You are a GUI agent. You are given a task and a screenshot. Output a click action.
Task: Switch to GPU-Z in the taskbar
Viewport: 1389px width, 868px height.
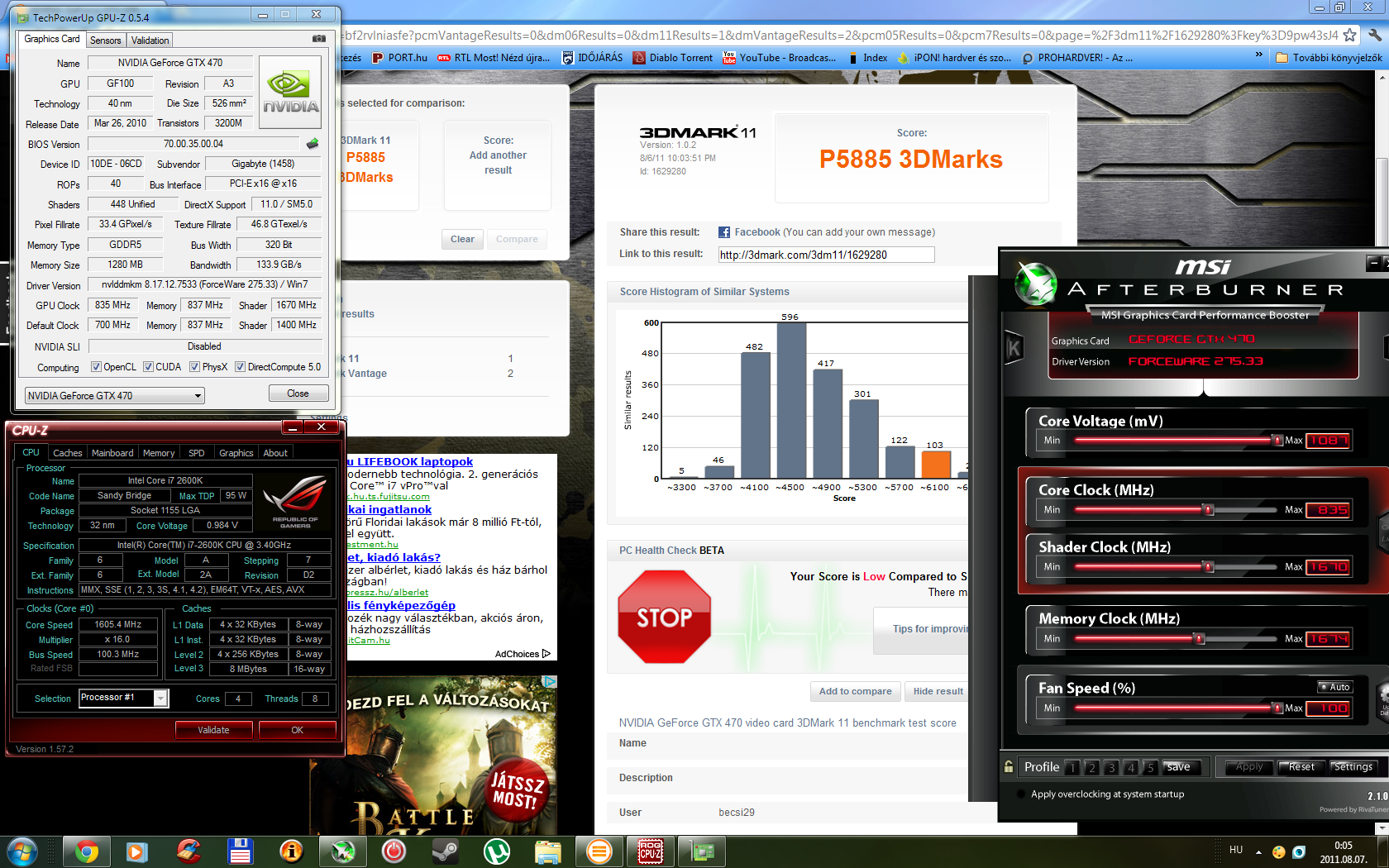tap(702, 851)
